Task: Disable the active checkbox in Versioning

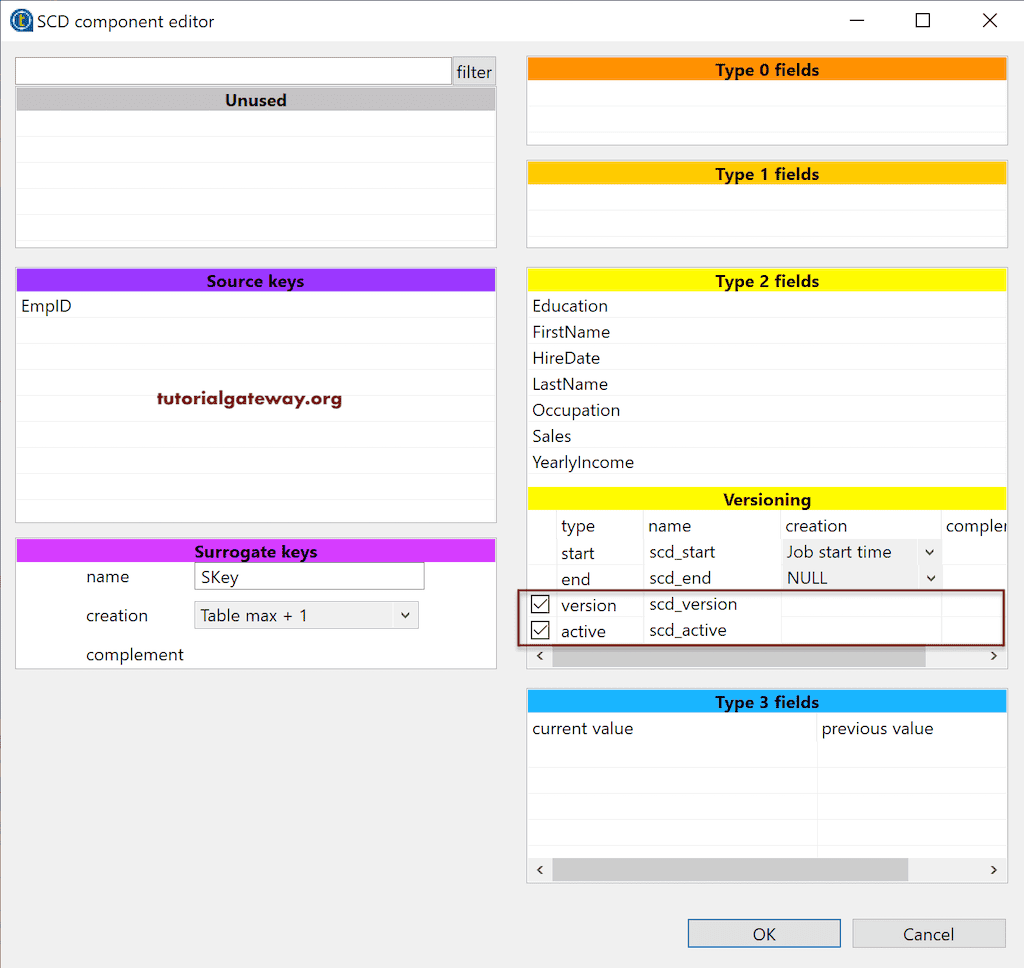Action: coord(540,630)
